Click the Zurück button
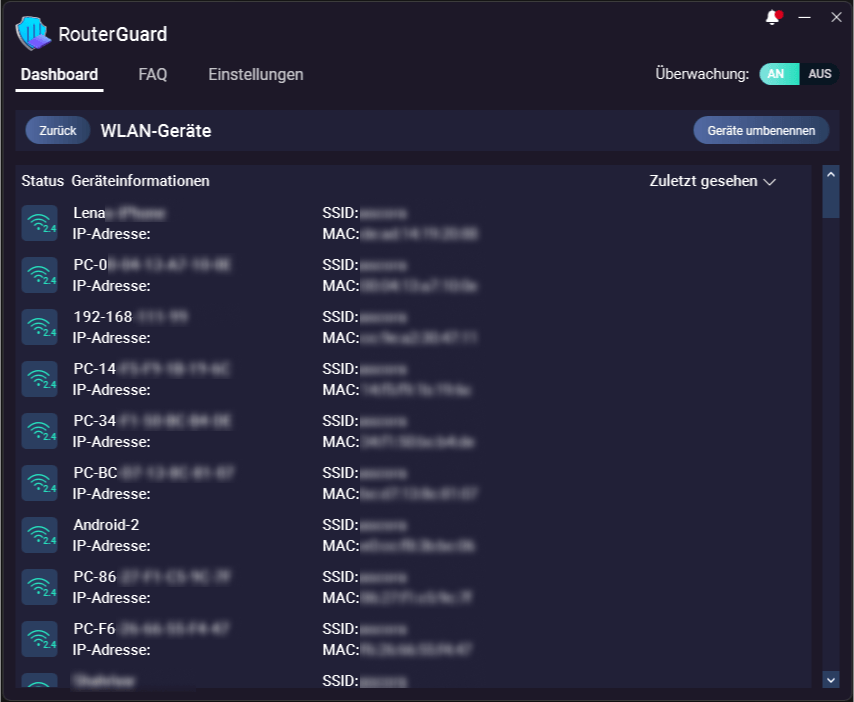This screenshot has height=702, width=854. click(57, 130)
